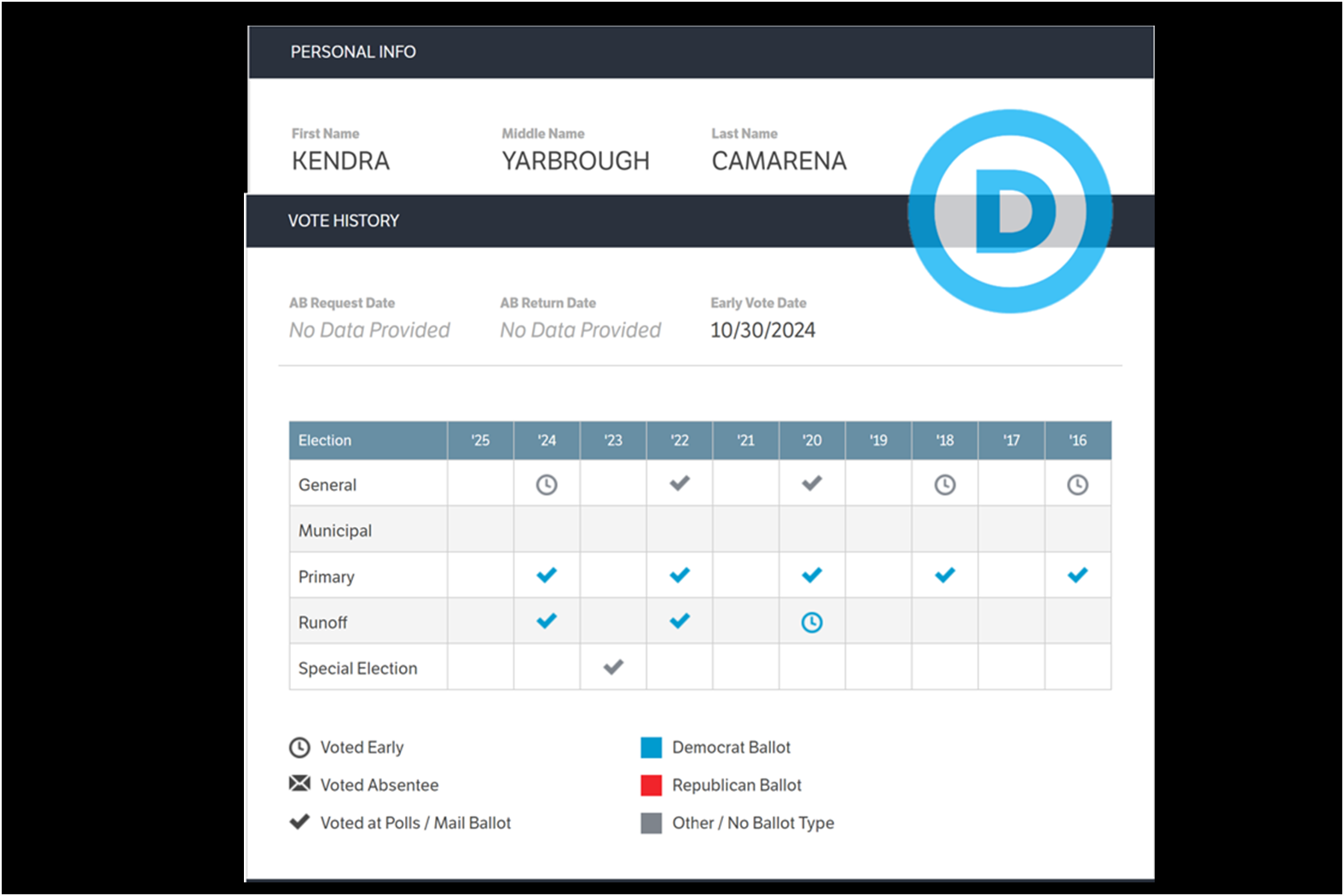Click the last name CAMARENA
Screen dimensions: 1344x896
(779, 161)
